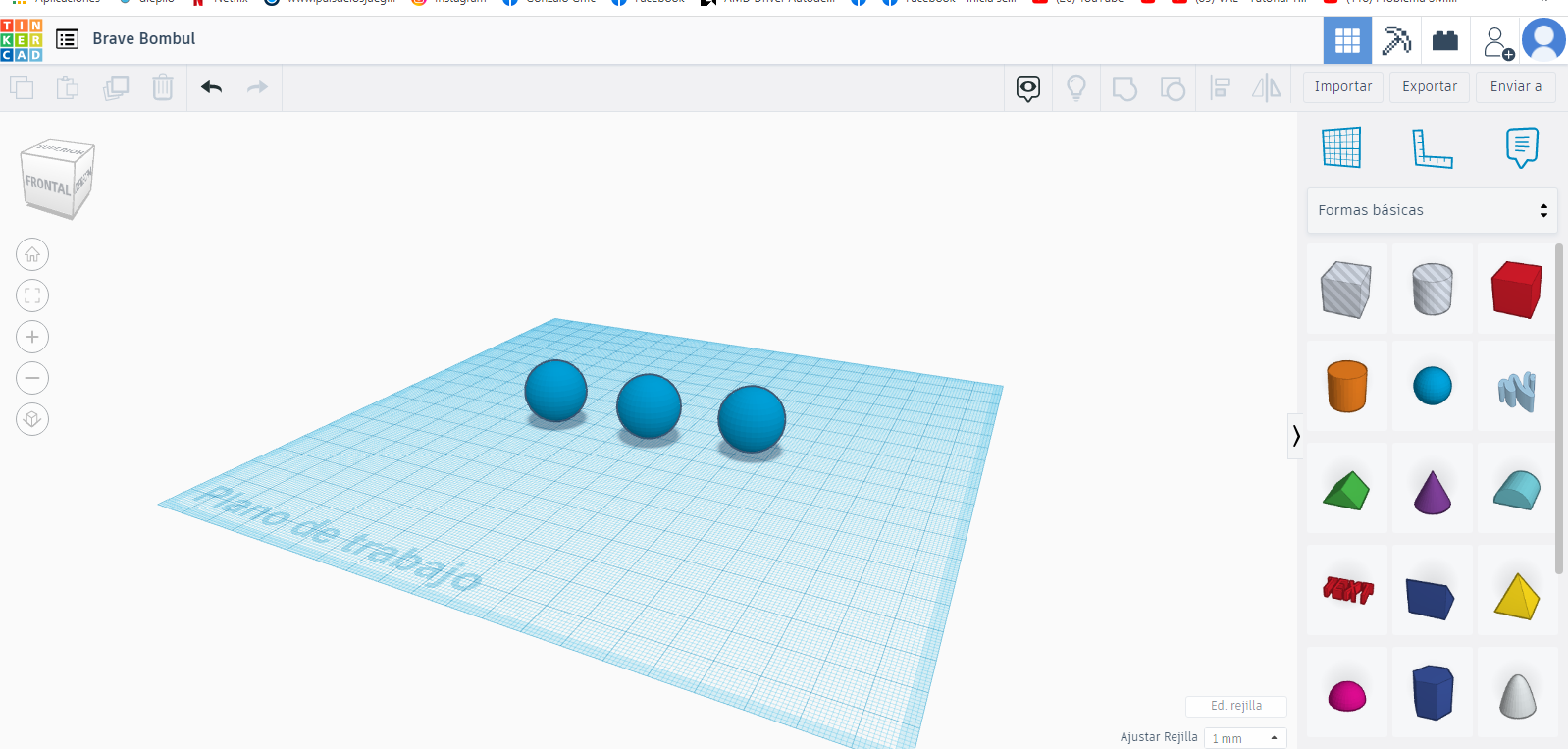This screenshot has height=749, width=1568.
Task: Rename the design title Brave Bombul
Action: pyautogui.click(x=144, y=38)
